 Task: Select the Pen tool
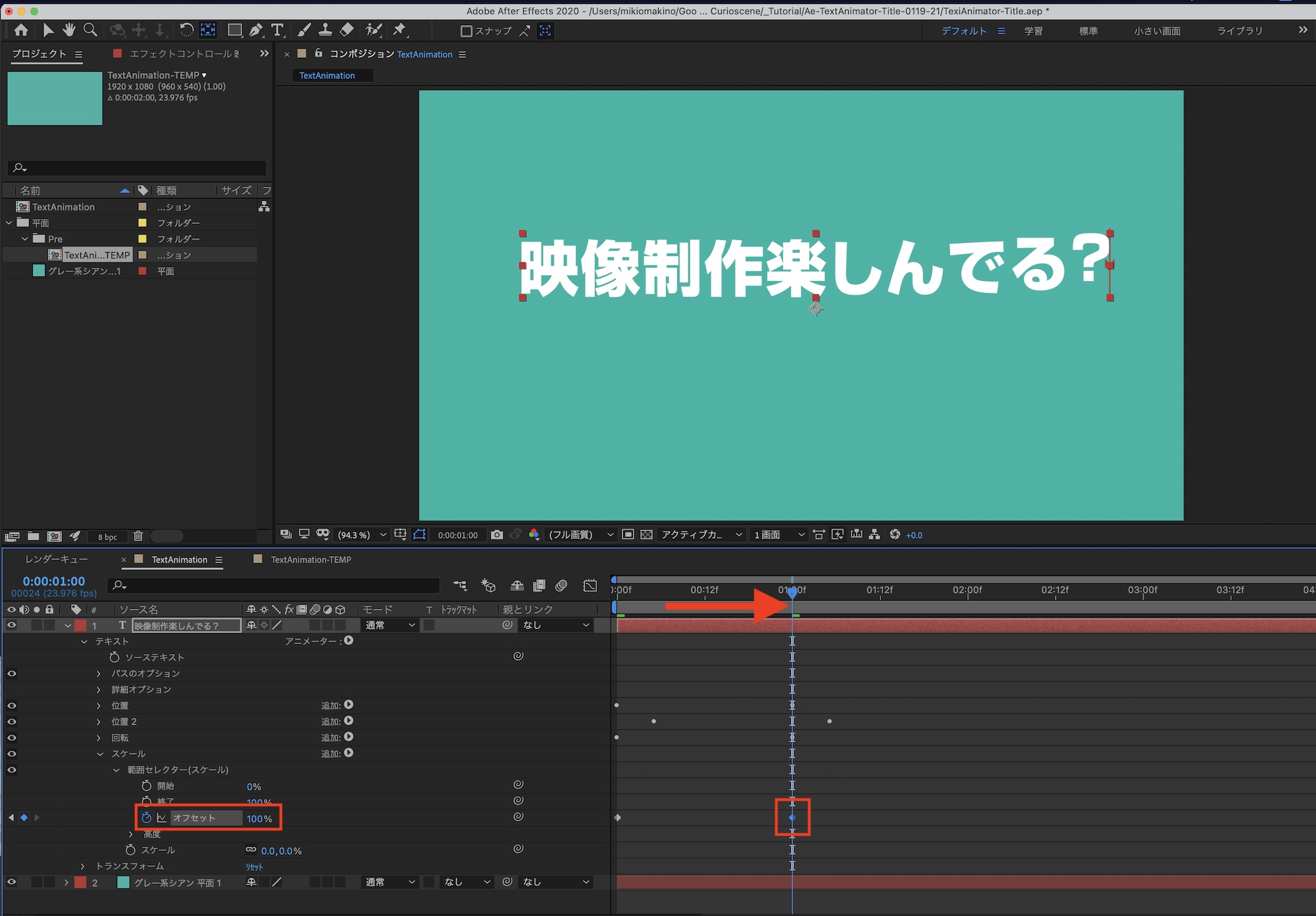pyautogui.click(x=256, y=30)
